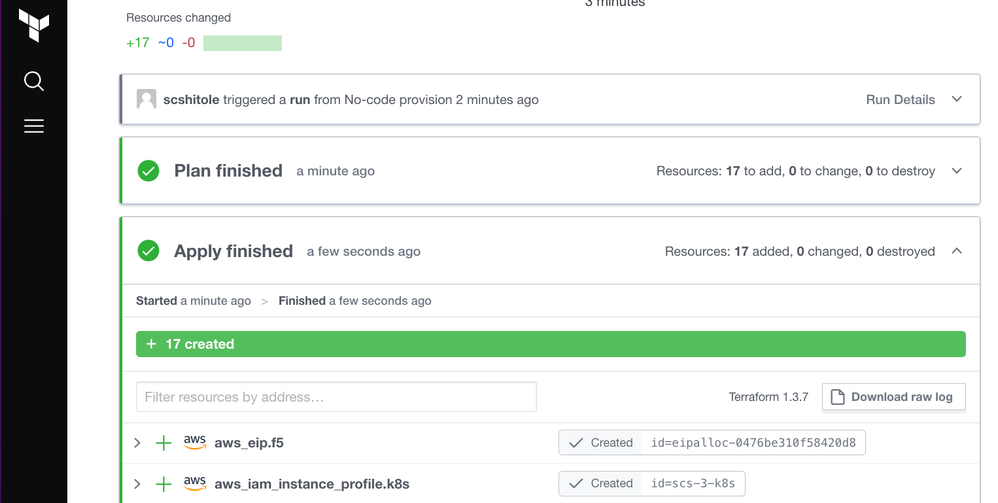This screenshot has height=503, width=998.
Task: Click Created status for aws_eip.f5
Action: coord(601,443)
